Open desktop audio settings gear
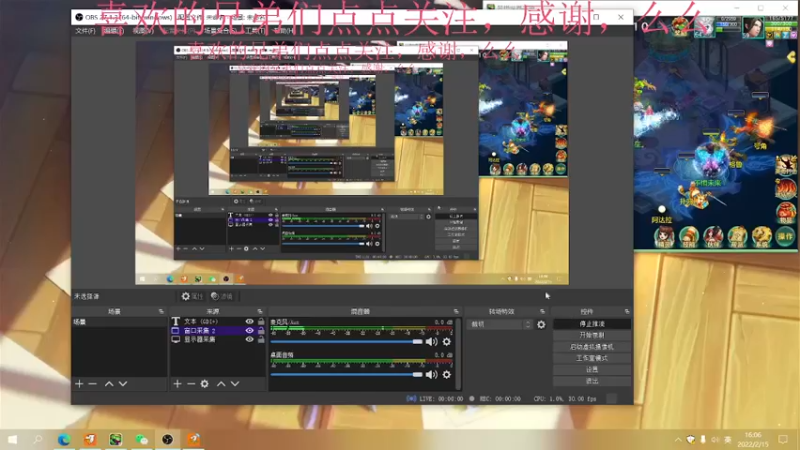800x450 pixels. (x=446, y=374)
